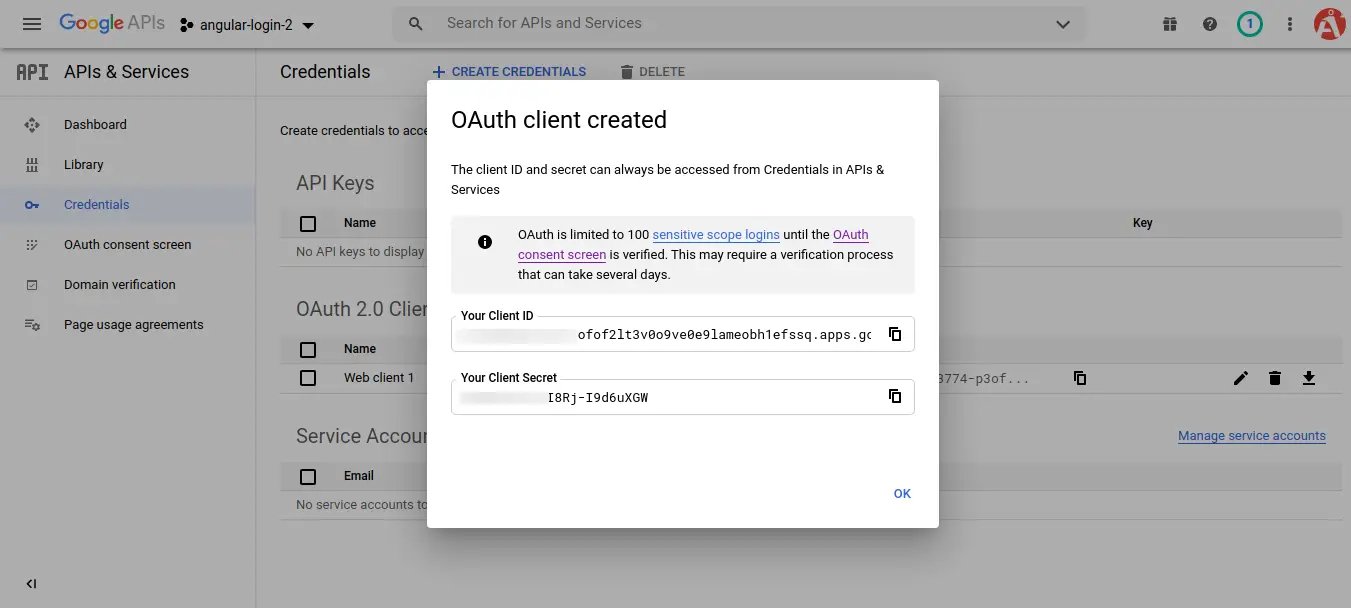Copy the Client Secret value
This screenshot has width=1351, height=608.
(895, 396)
